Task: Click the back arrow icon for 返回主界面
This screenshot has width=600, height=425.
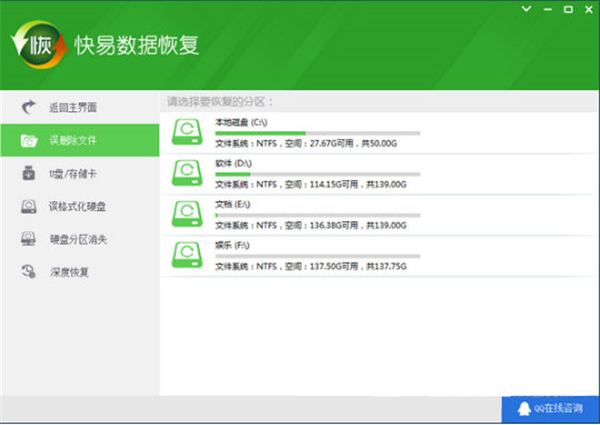Action: (x=30, y=107)
